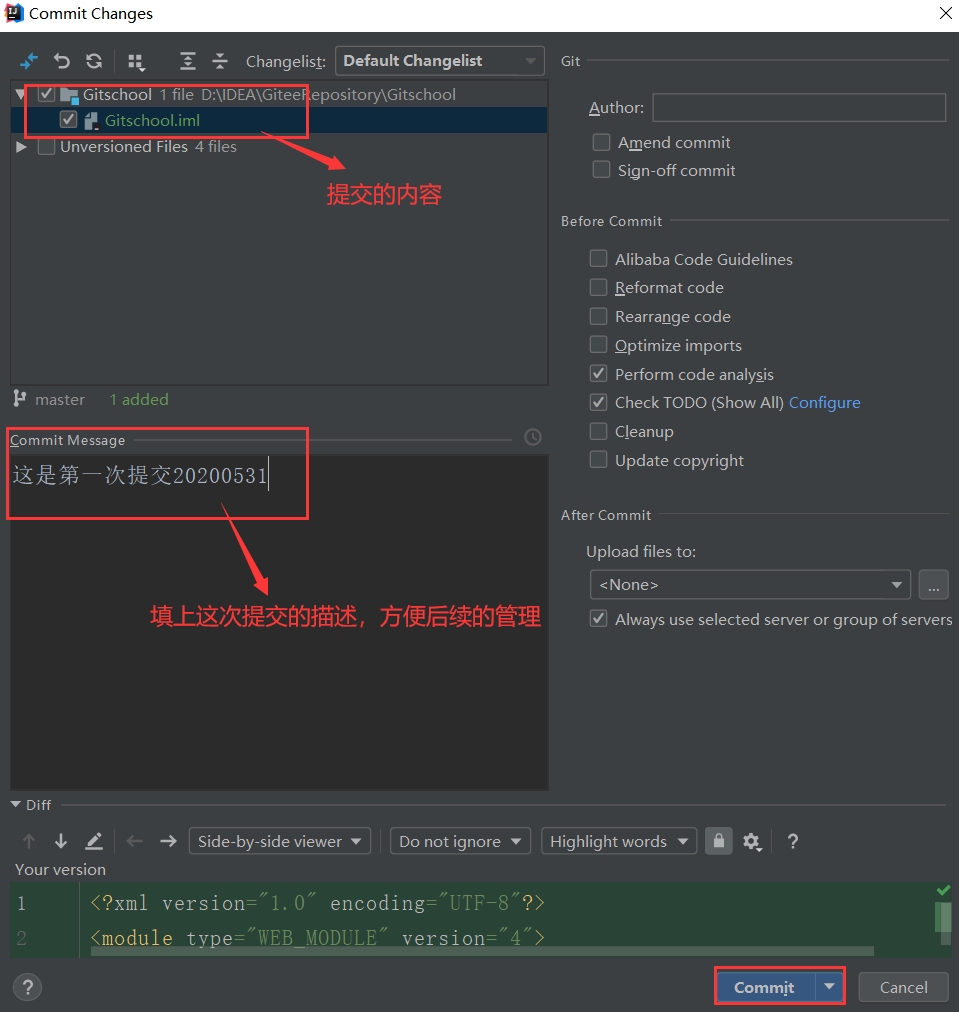Disable Perform code analysis
Image resolution: width=959 pixels, height=1012 pixels.
pos(598,374)
